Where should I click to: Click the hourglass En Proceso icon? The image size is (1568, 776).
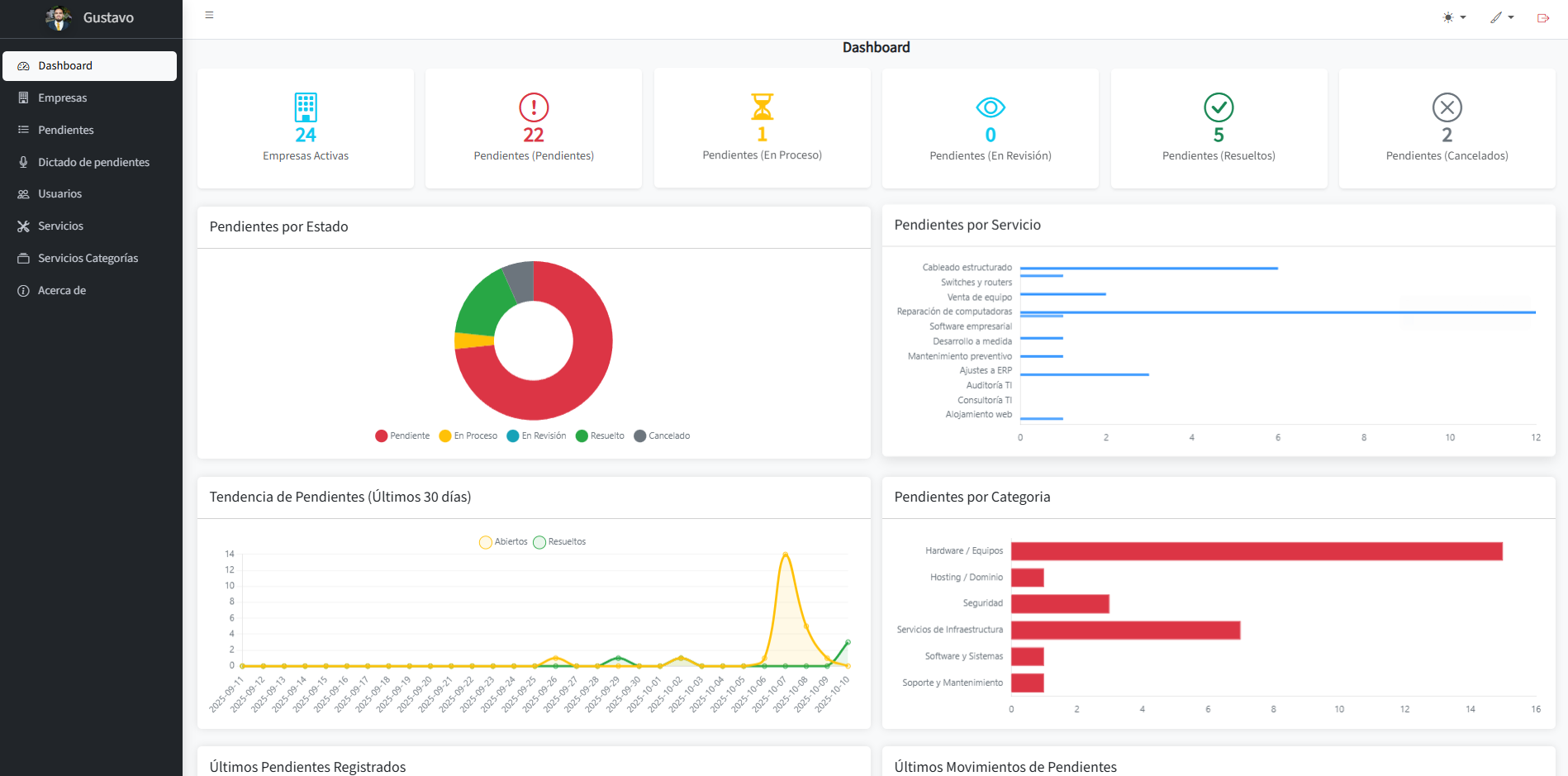762,107
